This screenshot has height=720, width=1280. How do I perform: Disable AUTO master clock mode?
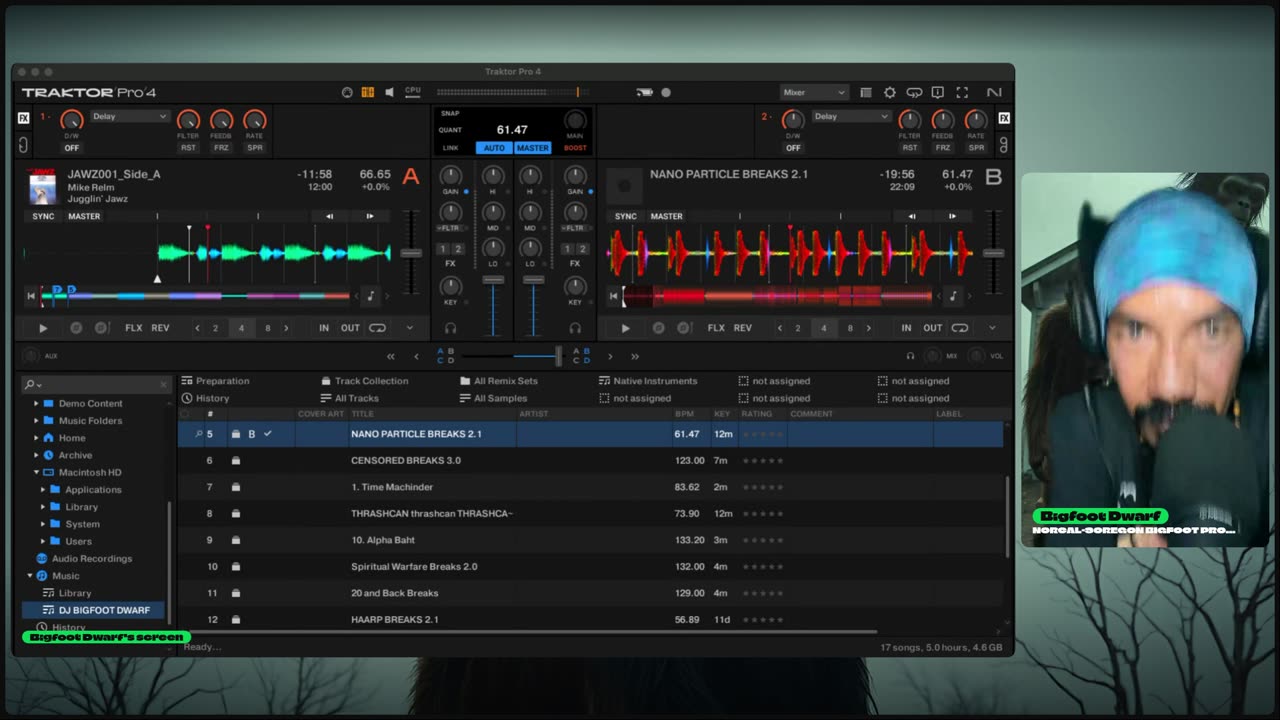494,148
